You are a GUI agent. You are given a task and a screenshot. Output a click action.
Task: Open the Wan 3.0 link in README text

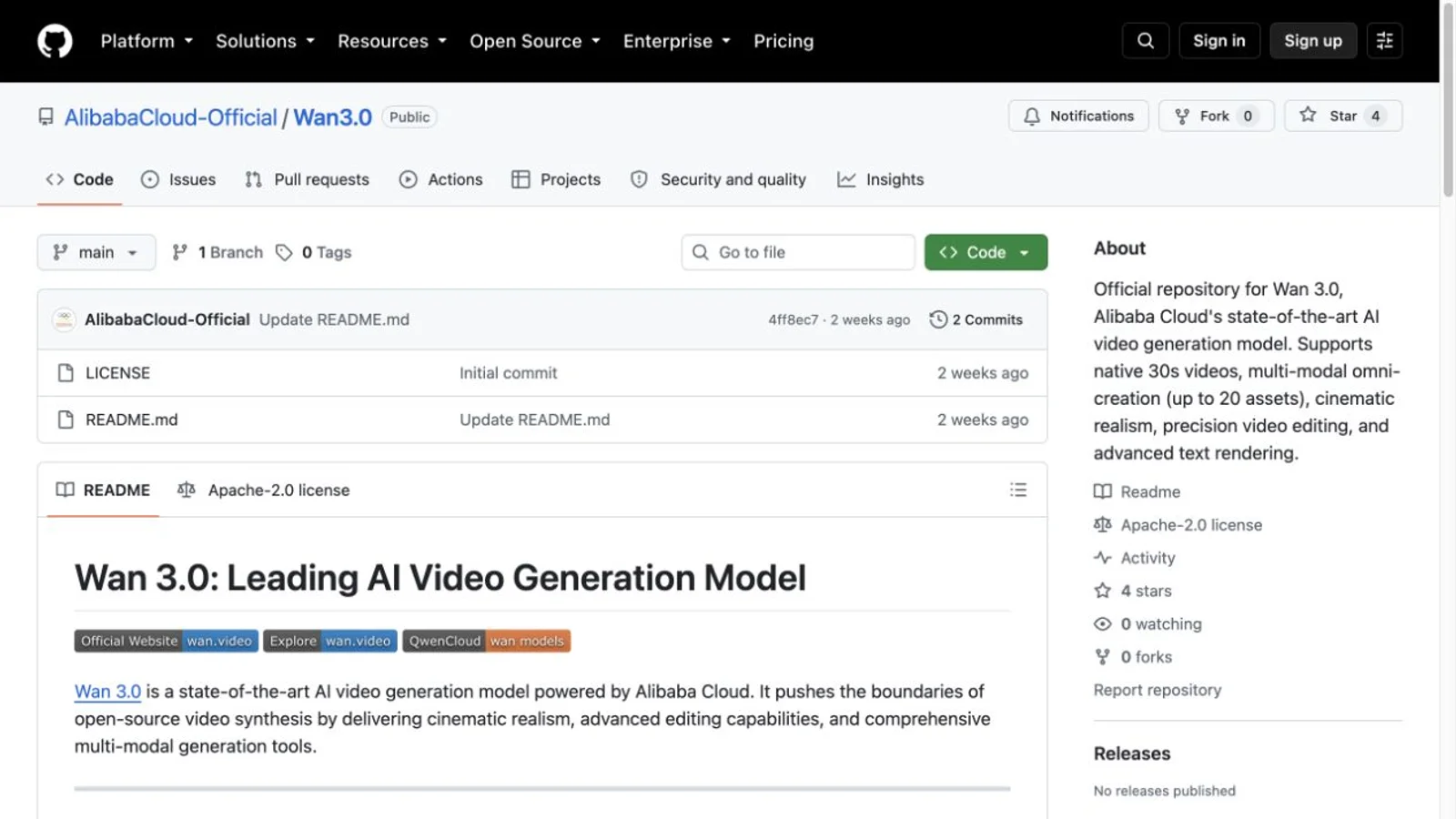tap(107, 692)
